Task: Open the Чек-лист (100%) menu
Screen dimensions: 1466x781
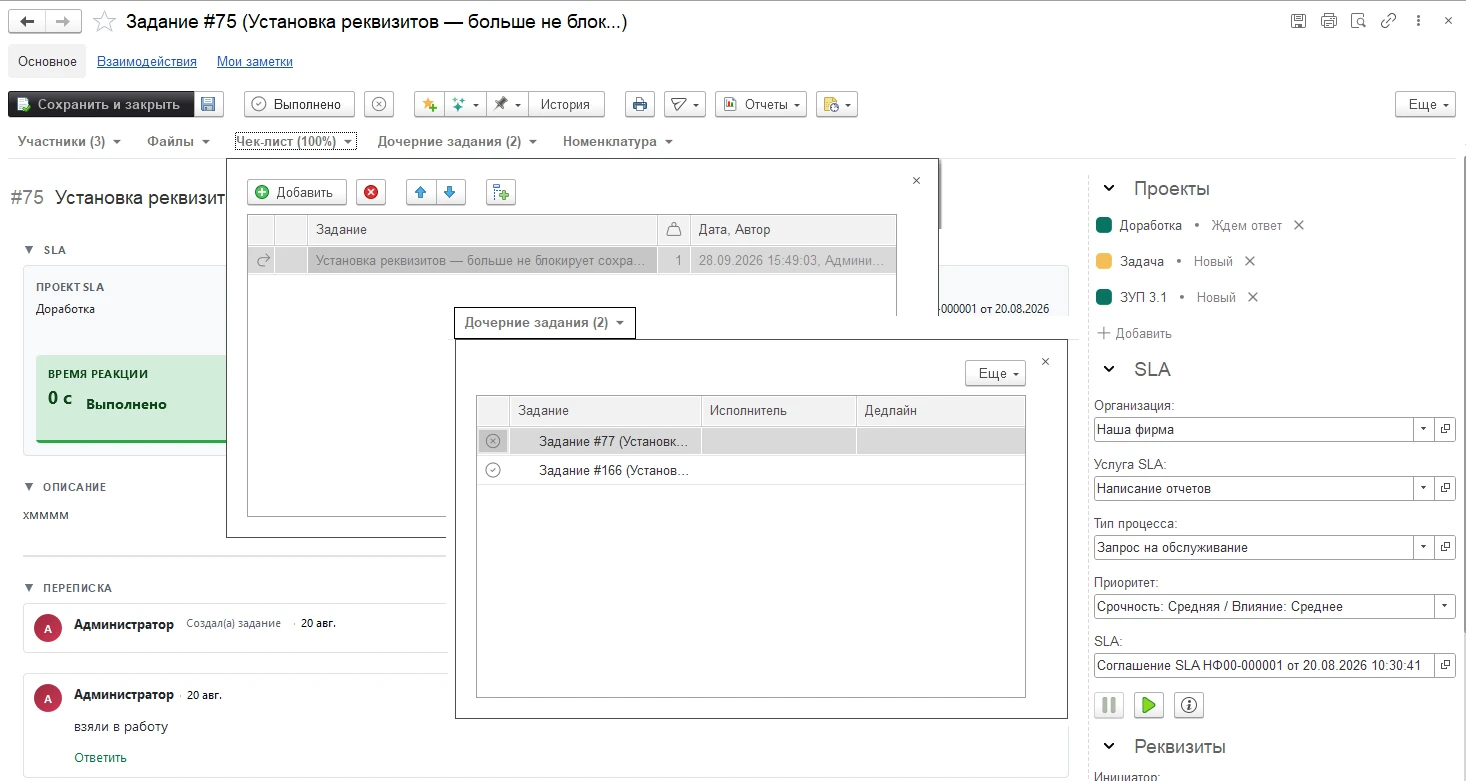Action: pyautogui.click(x=295, y=142)
